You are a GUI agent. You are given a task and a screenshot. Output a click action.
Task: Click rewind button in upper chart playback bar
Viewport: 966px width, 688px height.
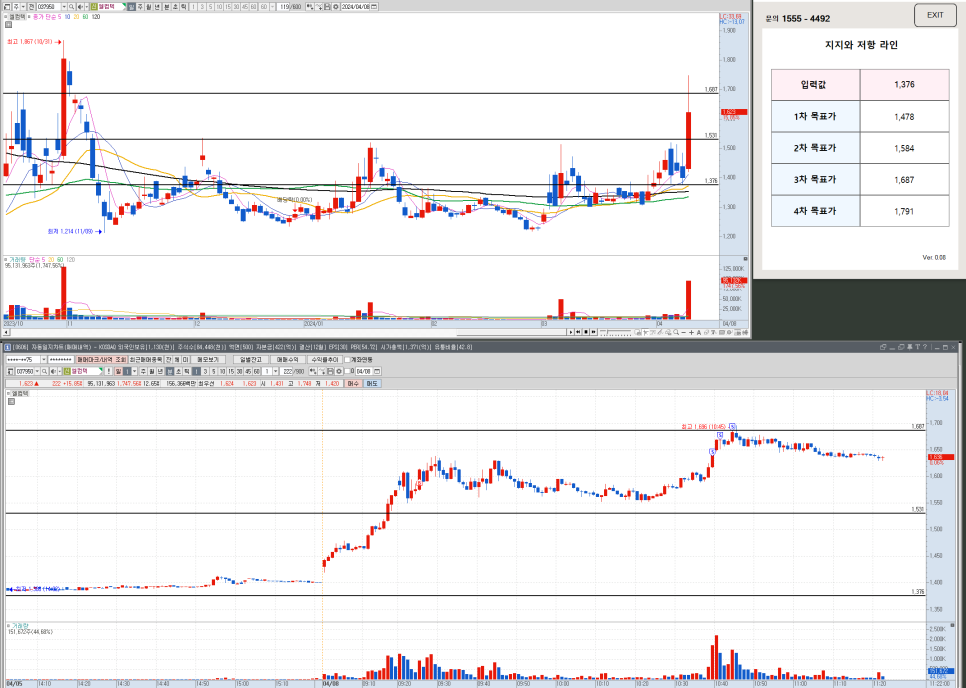point(578,332)
